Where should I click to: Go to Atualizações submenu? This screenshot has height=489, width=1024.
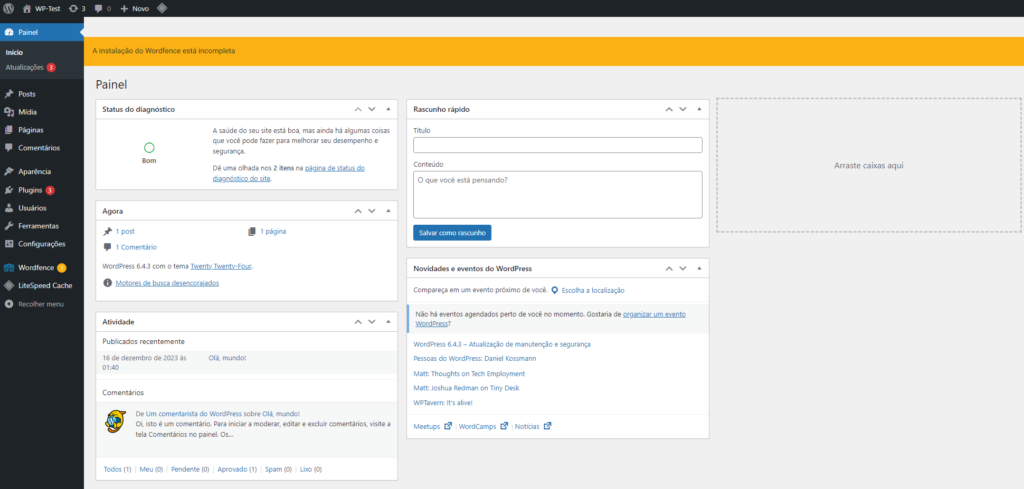coord(24,67)
